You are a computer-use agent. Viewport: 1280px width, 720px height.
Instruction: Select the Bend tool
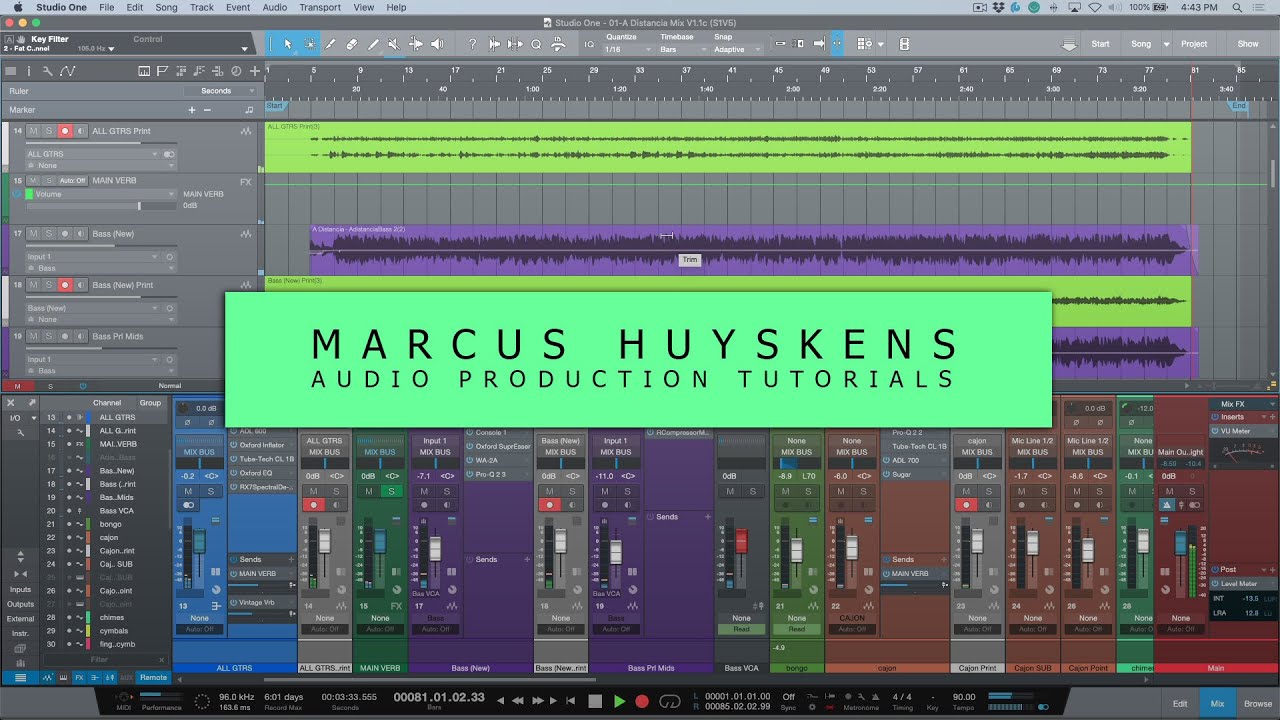(x=415, y=44)
